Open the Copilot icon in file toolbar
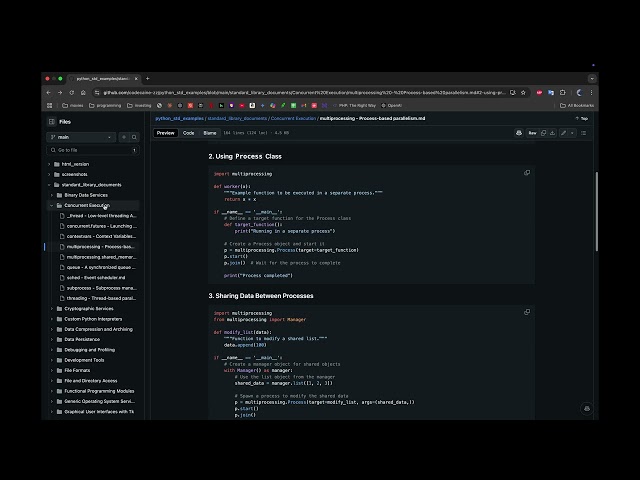 (x=519, y=133)
